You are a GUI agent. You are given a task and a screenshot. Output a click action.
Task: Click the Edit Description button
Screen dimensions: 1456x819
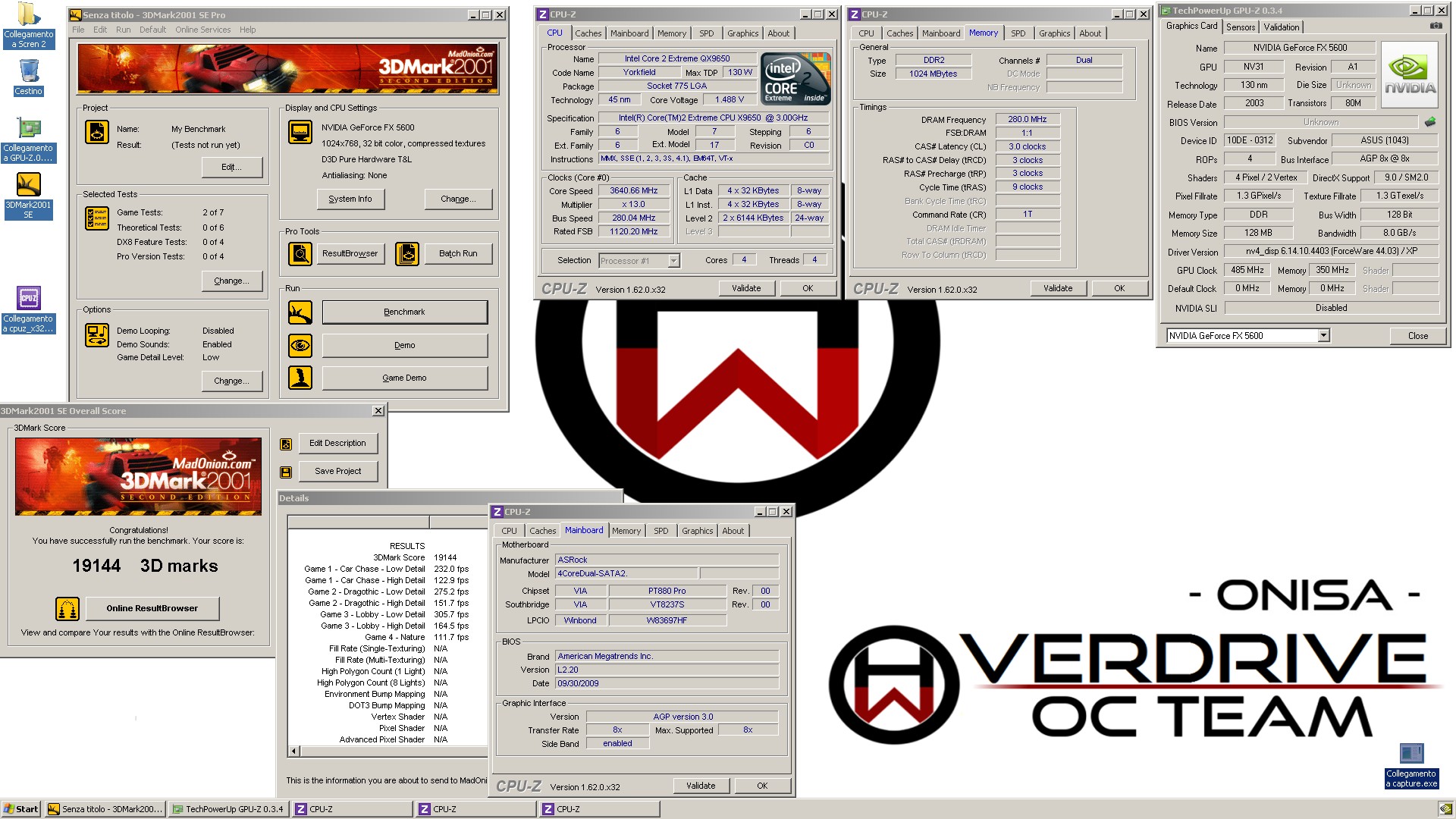coord(337,443)
